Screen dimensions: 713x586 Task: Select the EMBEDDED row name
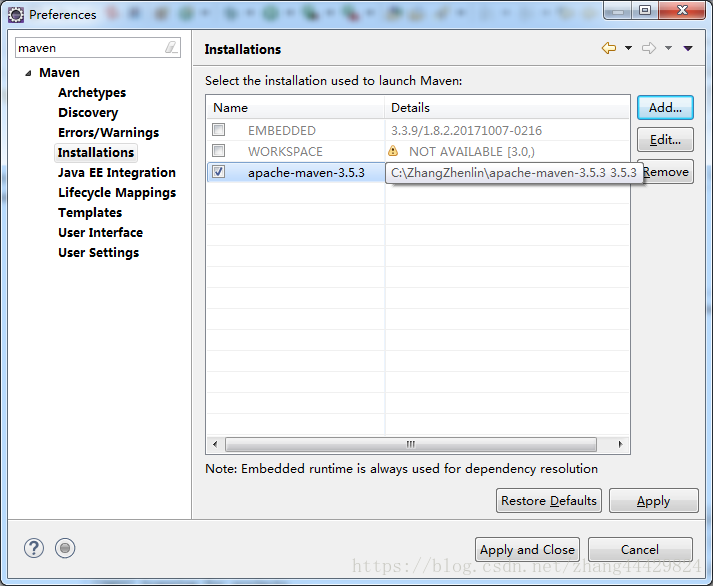(282, 130)
